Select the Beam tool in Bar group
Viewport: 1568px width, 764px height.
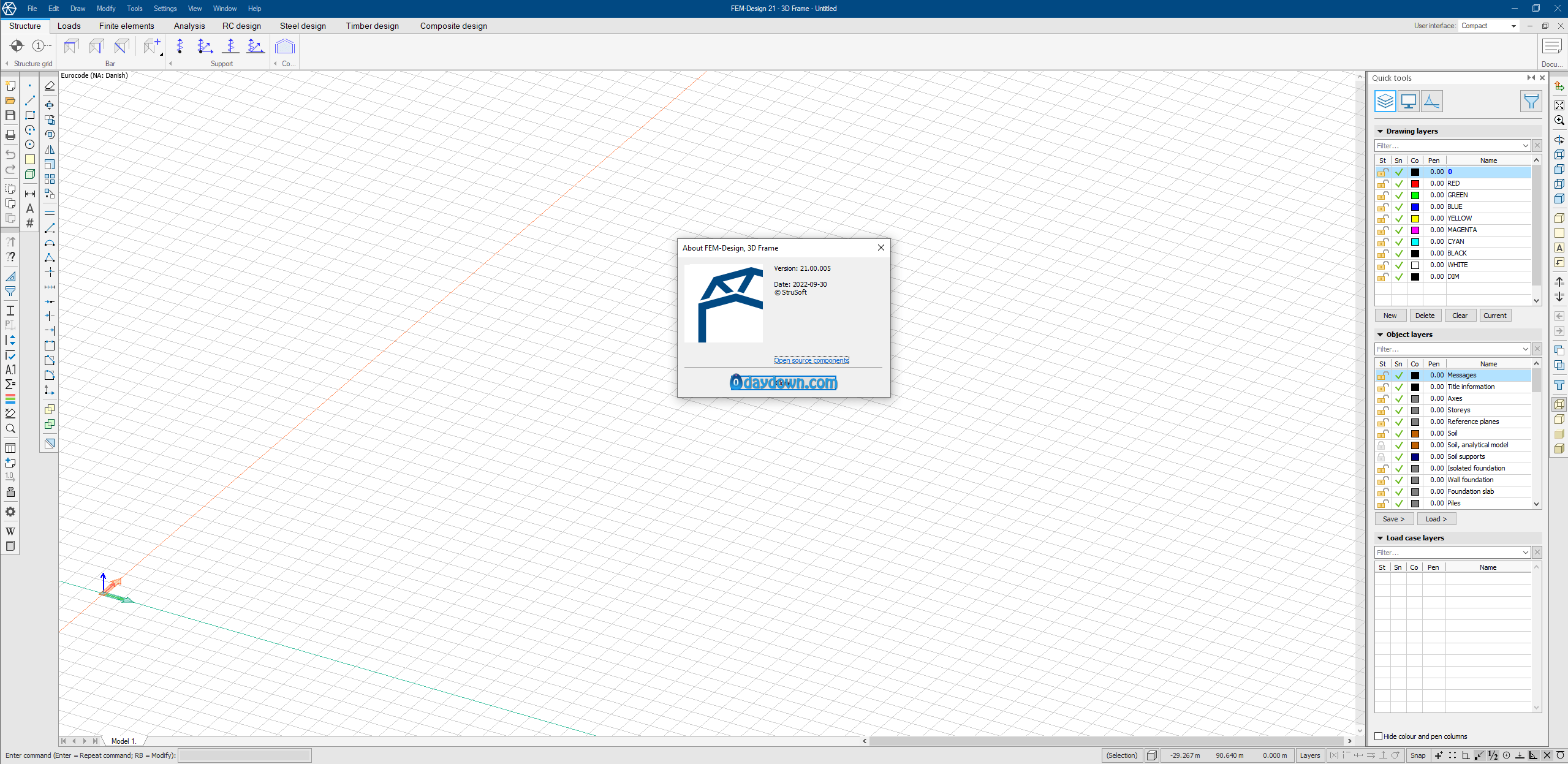(71, 46)
